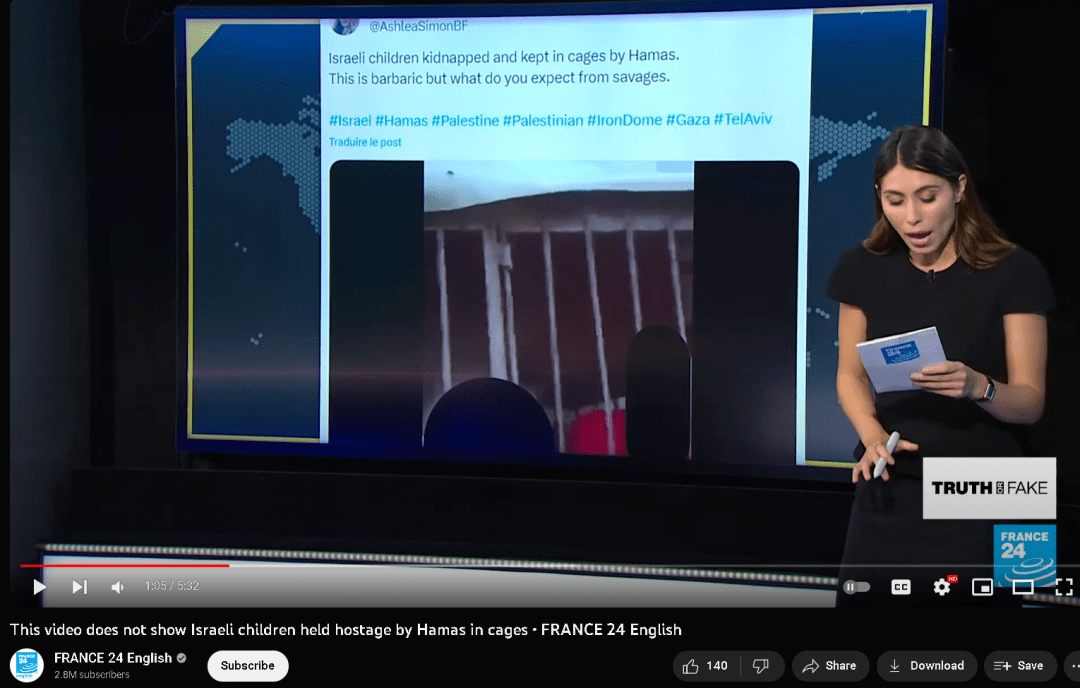The width and height of the screenshot is (1080, 688).
Task: Switch to miniplayer mode
Action: click(x=982, y=587)
